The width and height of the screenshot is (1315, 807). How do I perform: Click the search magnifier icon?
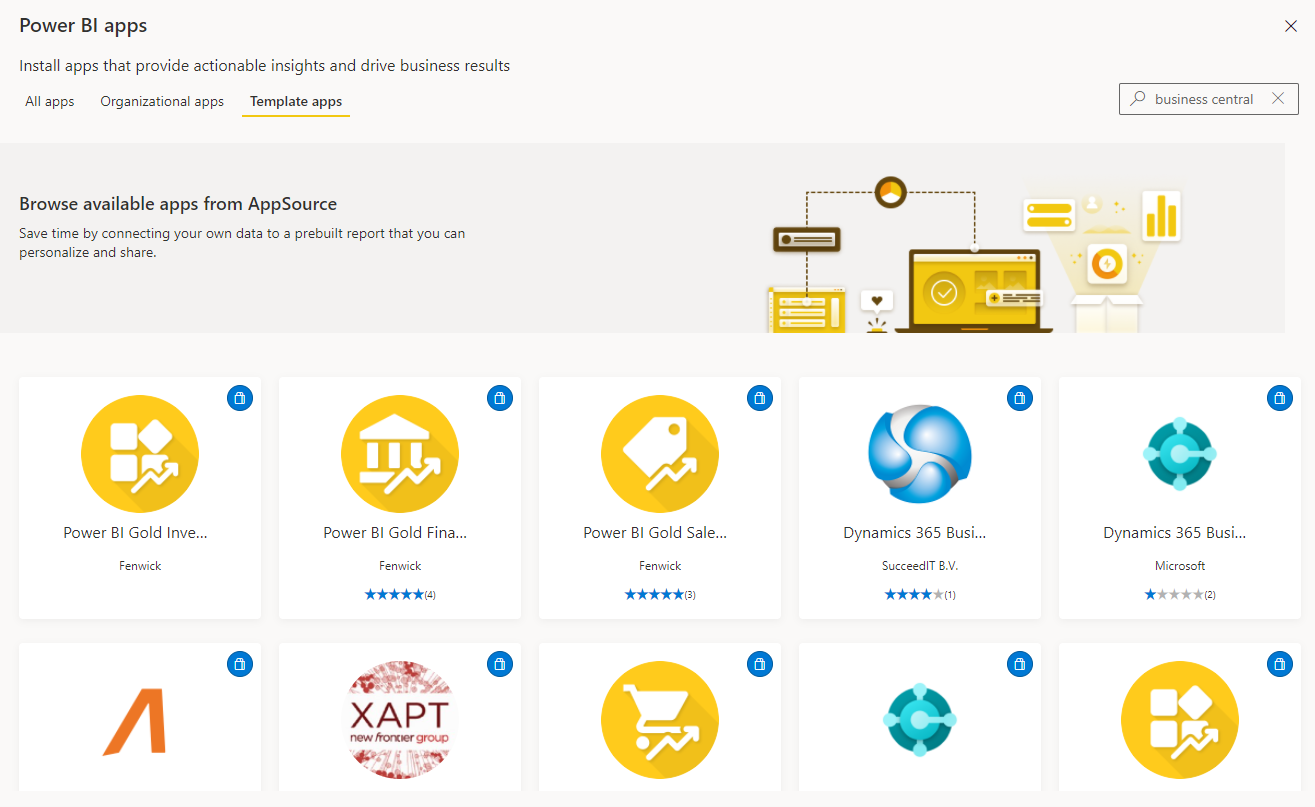pyautogui.click(x=1137, y=99)
